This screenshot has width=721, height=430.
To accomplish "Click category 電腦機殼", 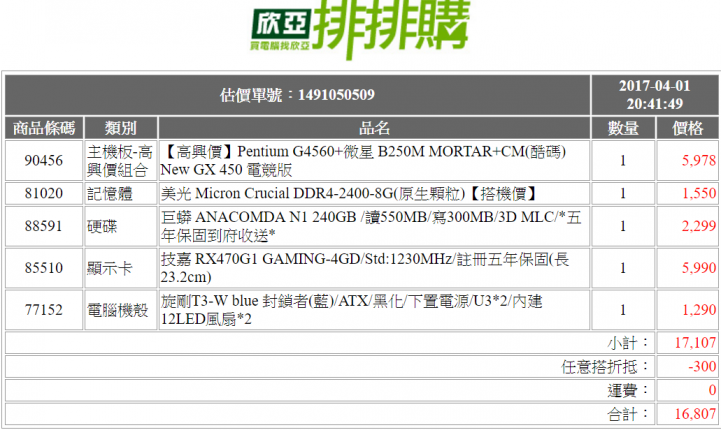I will [x=118, y=310].
